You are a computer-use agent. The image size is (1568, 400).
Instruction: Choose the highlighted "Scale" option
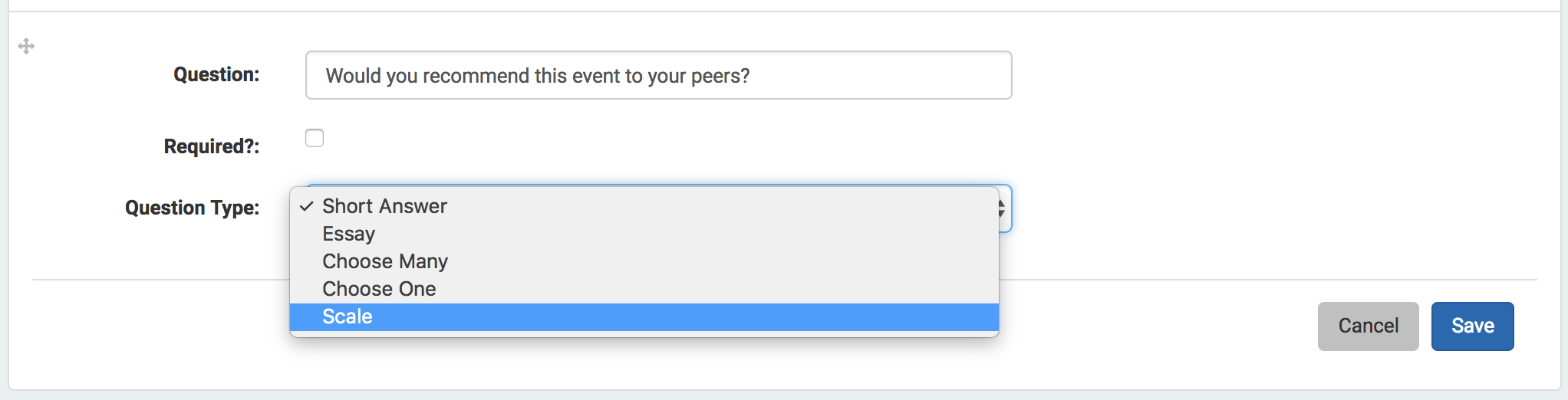(644, 316)
